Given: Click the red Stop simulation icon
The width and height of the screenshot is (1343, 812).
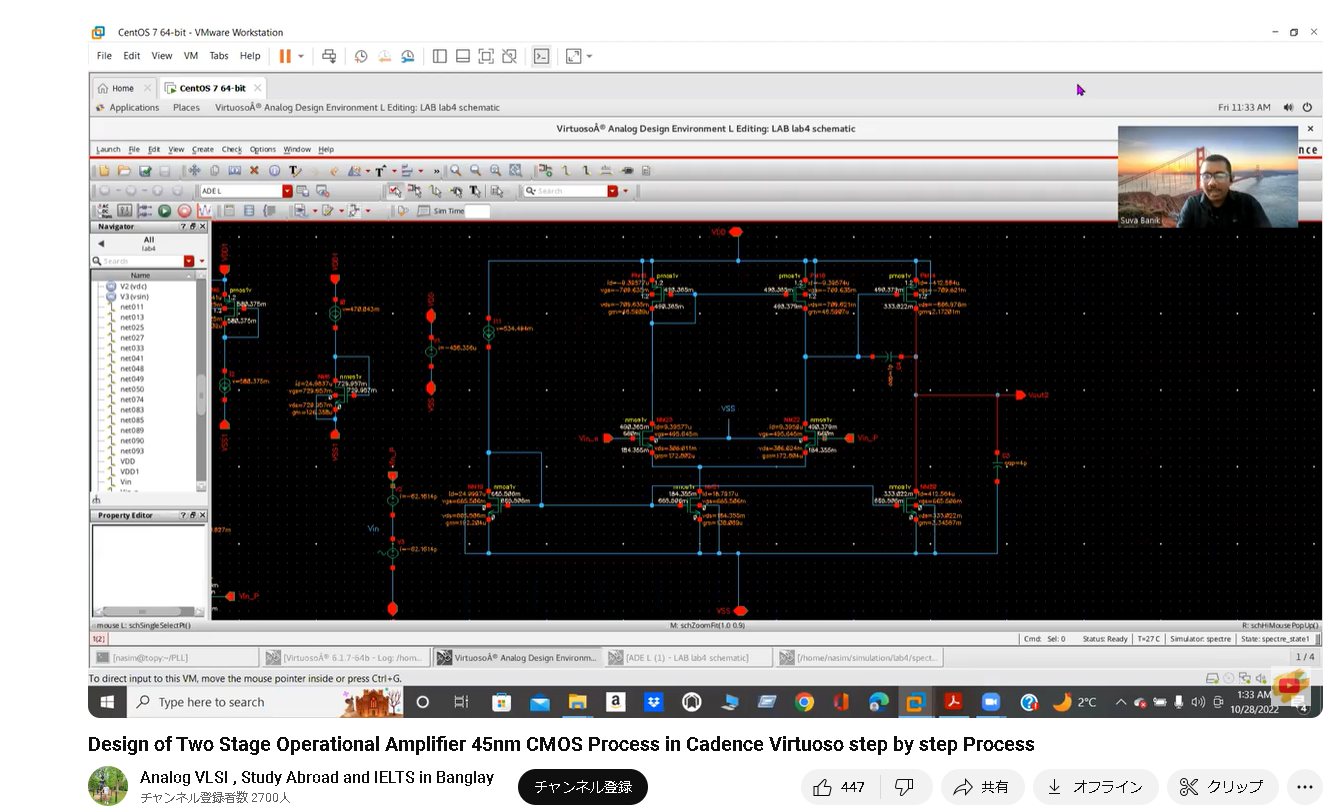Looking at the screenshot, I should pyautogui.click(x=184, y=211).
